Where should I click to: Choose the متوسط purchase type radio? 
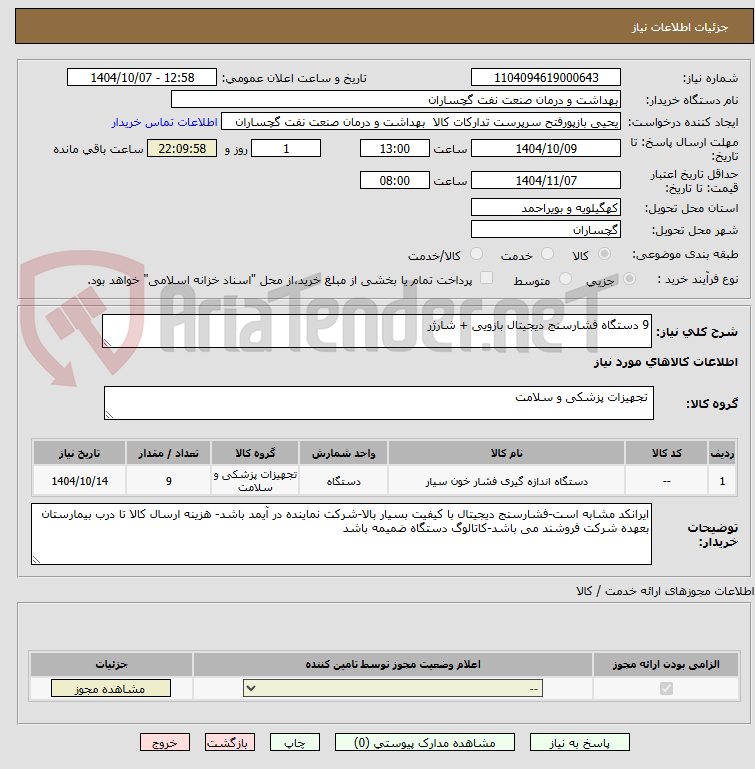(565, 279)
